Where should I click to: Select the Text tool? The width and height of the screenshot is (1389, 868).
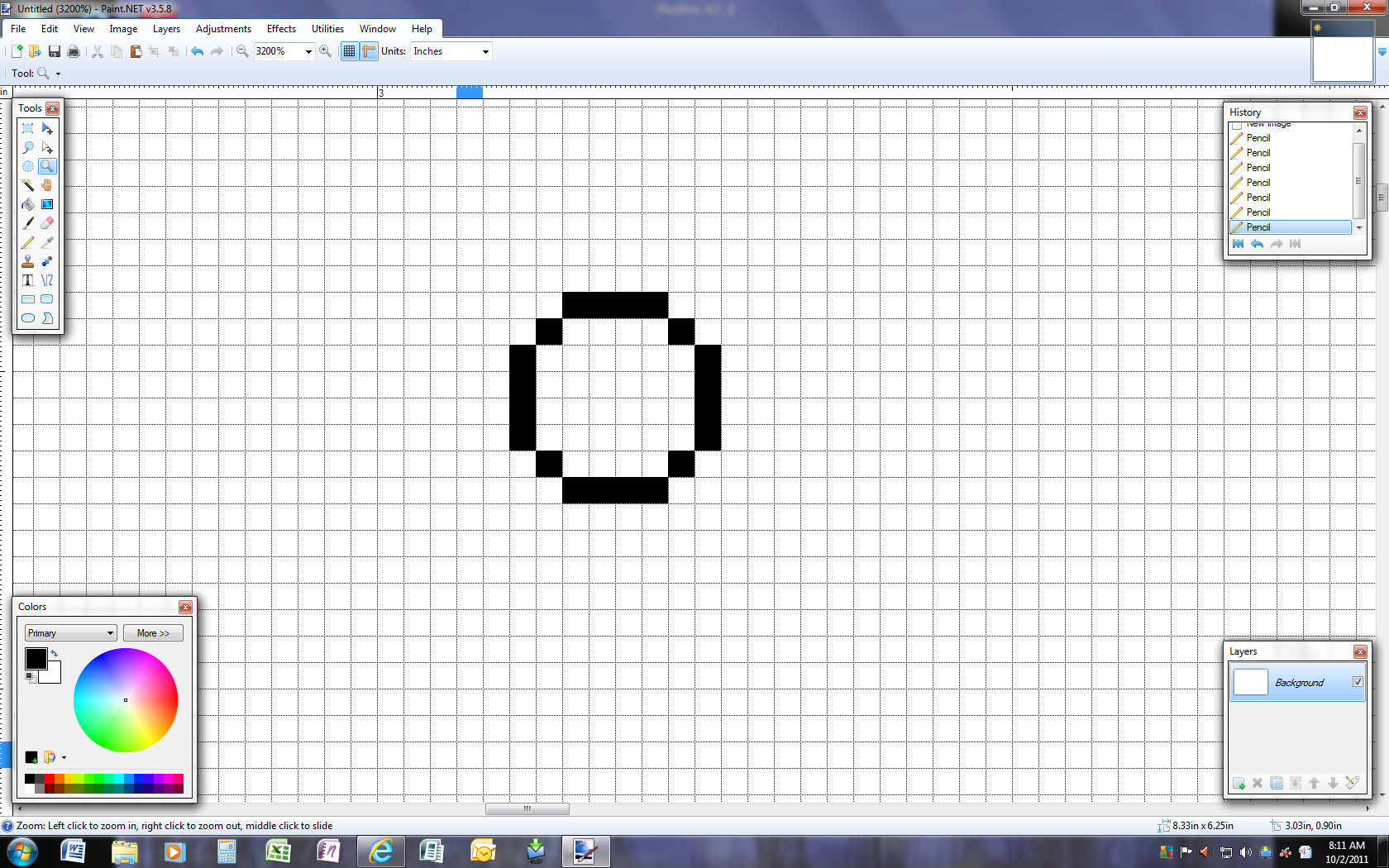pyautogui.click(x=28, y=280)
